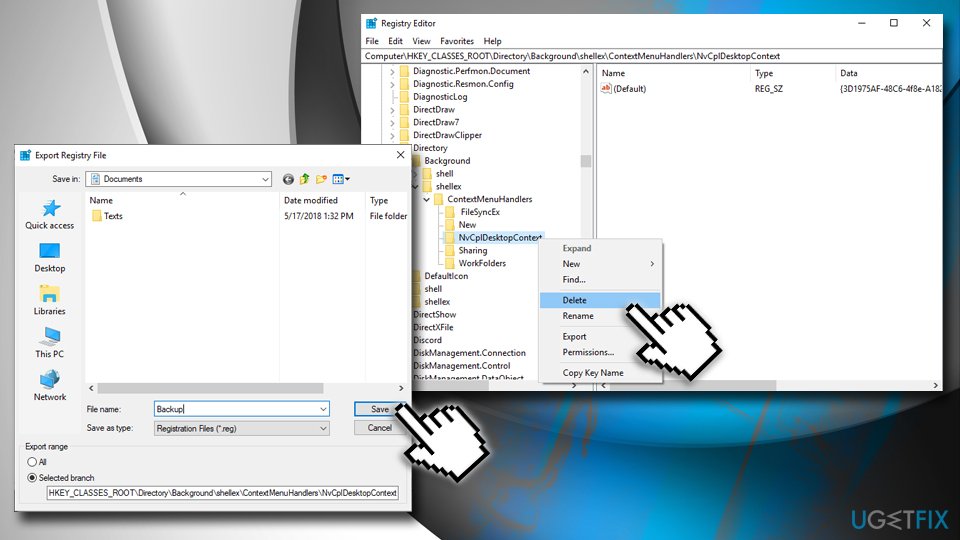Go up one folder level icon
Viewport: 960px width, 540px height.
304,179
